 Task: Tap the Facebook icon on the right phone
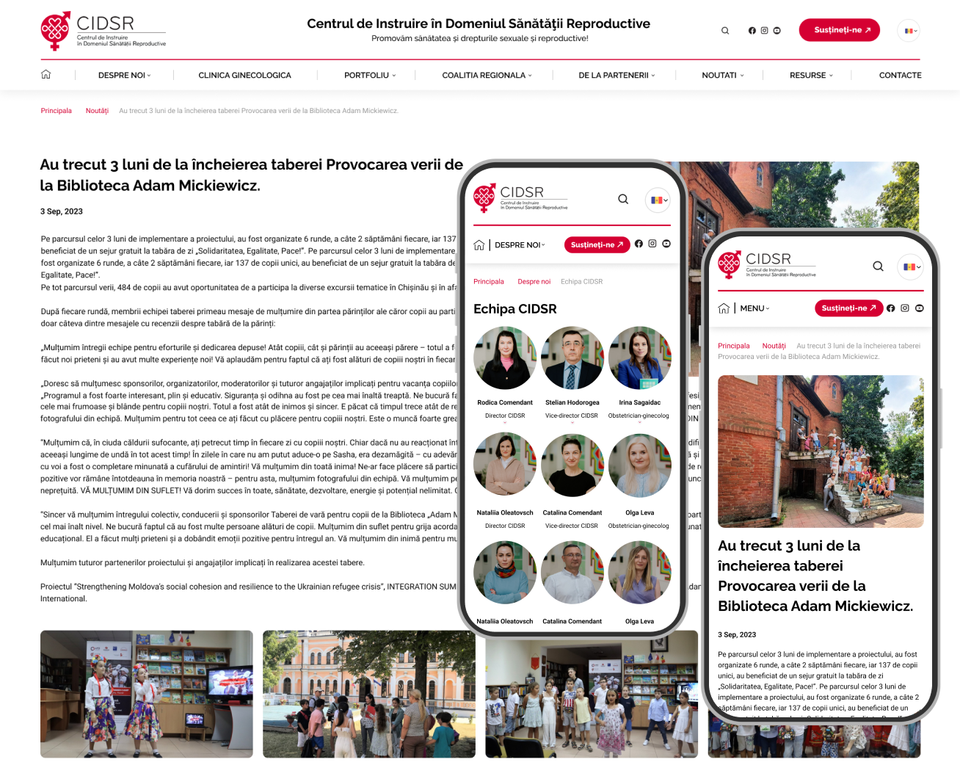891,308
